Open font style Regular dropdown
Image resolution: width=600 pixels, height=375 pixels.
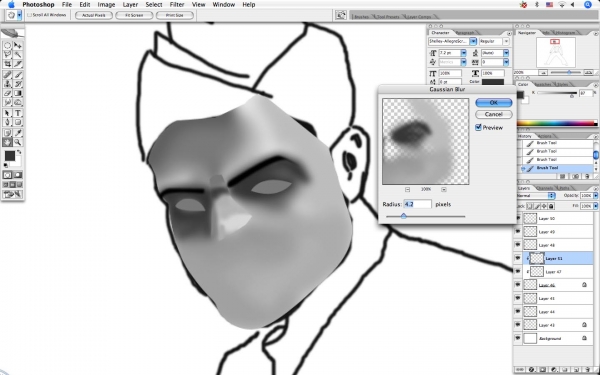pyautogui.click(x=506, y=41)
